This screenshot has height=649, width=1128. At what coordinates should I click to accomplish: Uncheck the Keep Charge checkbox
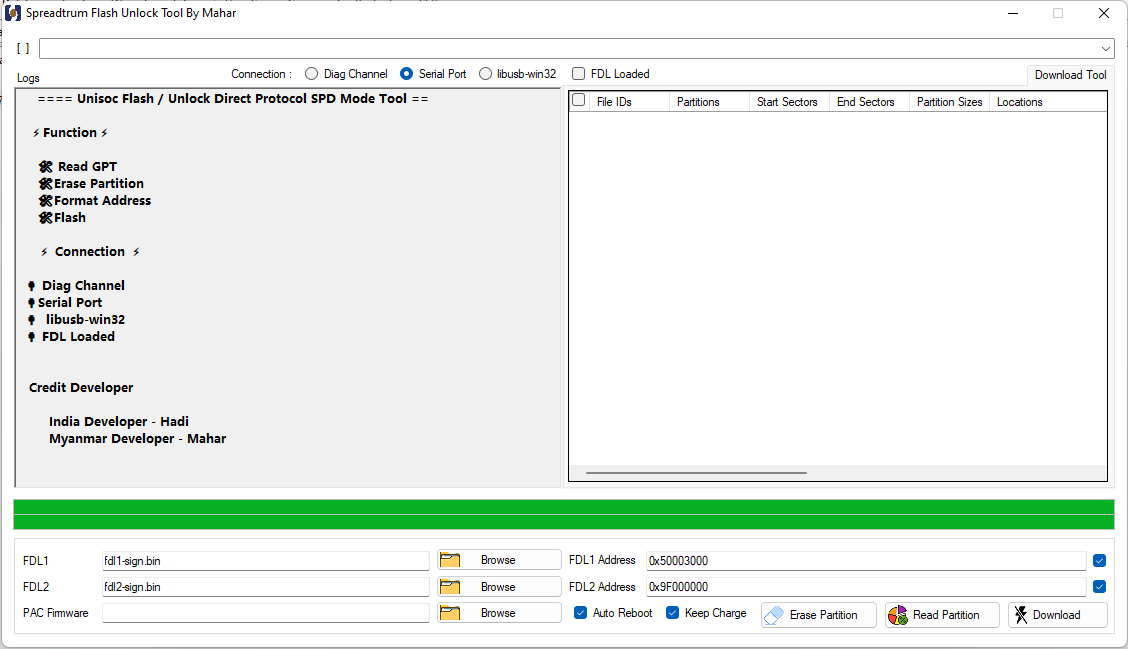(x=672, y=613)
